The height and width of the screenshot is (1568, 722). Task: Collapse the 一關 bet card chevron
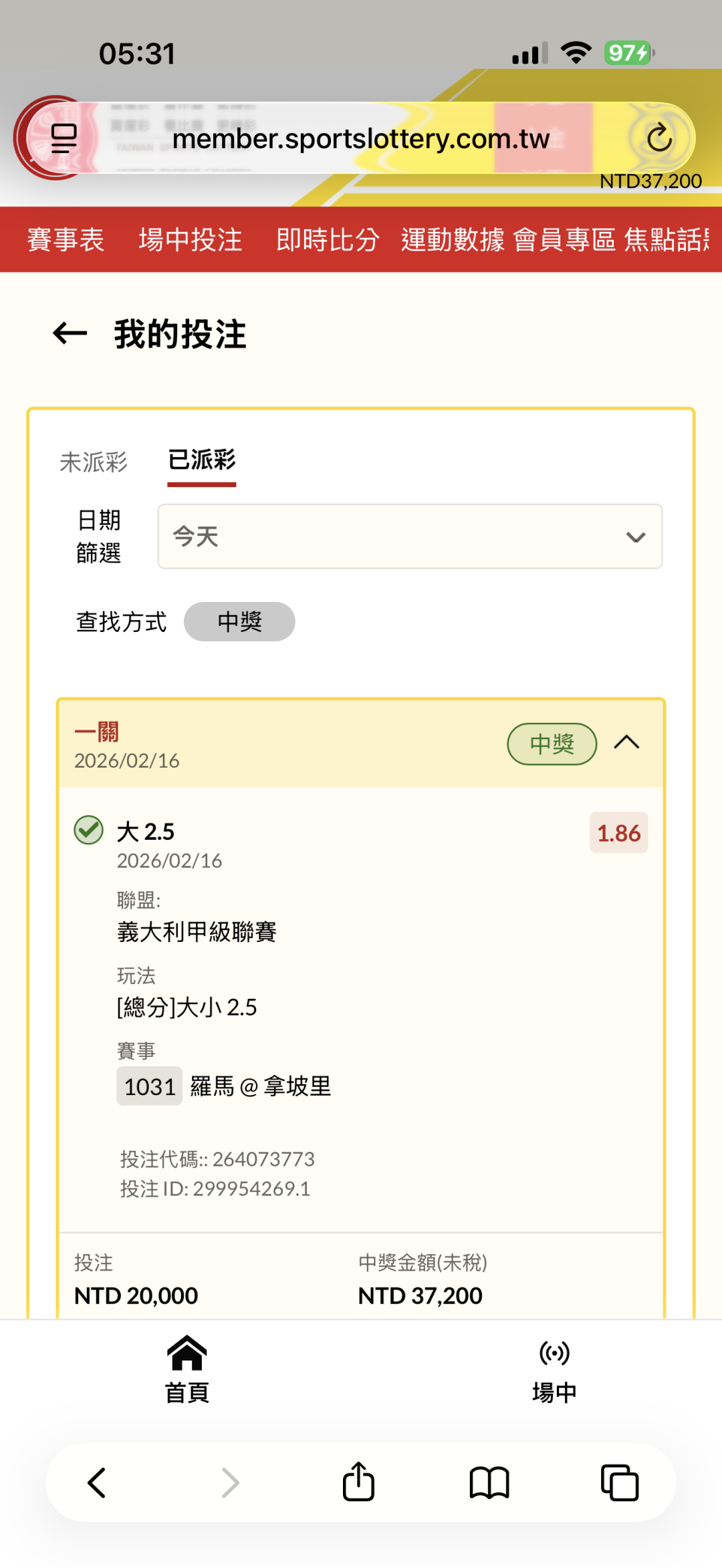[626, 743]
